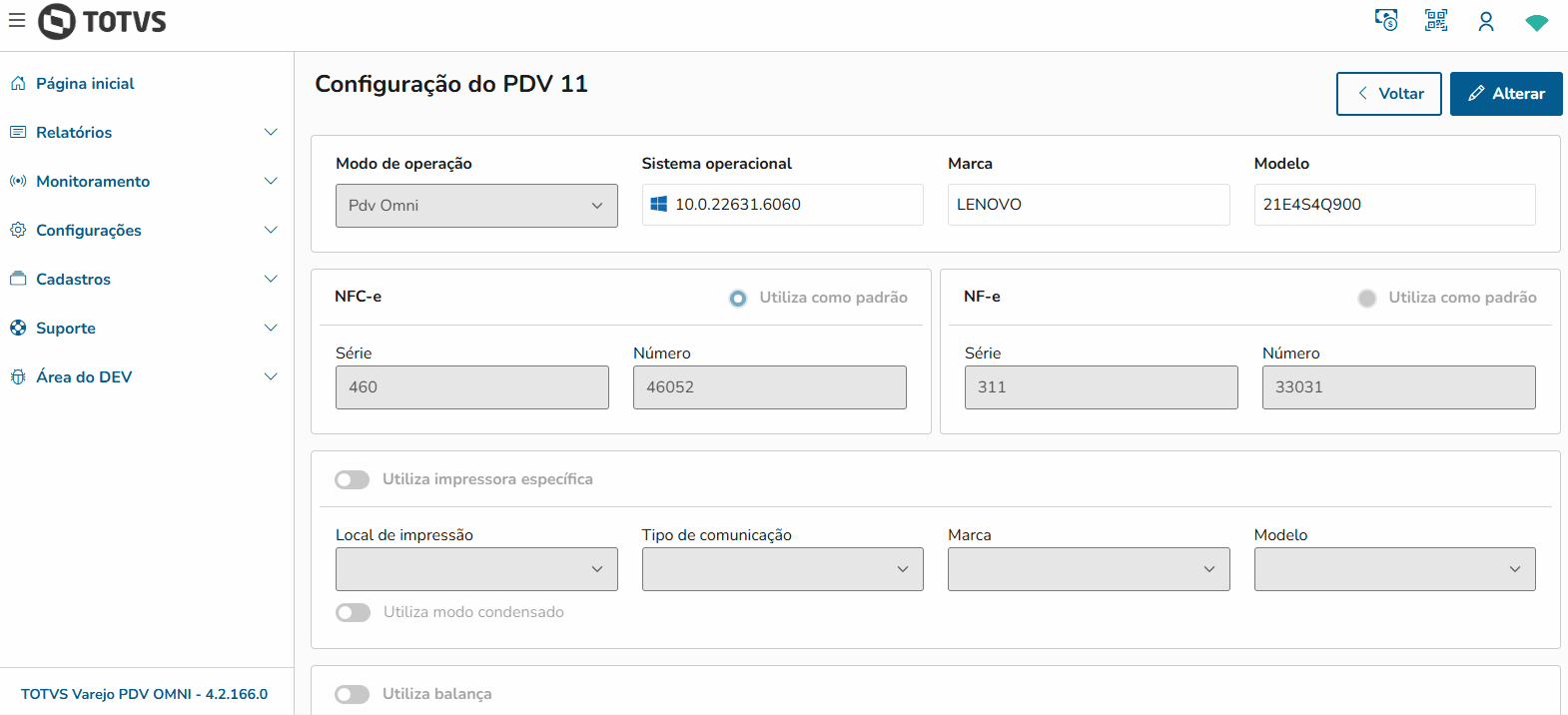Open 'Tipo de comunicação' dropdown

tap(782, 569)
